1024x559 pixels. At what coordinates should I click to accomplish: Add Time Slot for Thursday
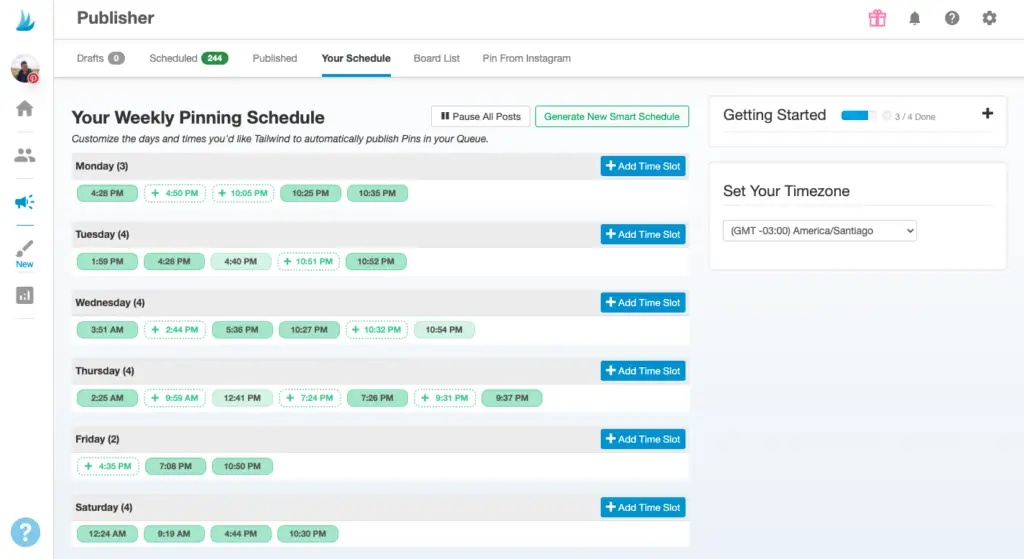(643, 370)
